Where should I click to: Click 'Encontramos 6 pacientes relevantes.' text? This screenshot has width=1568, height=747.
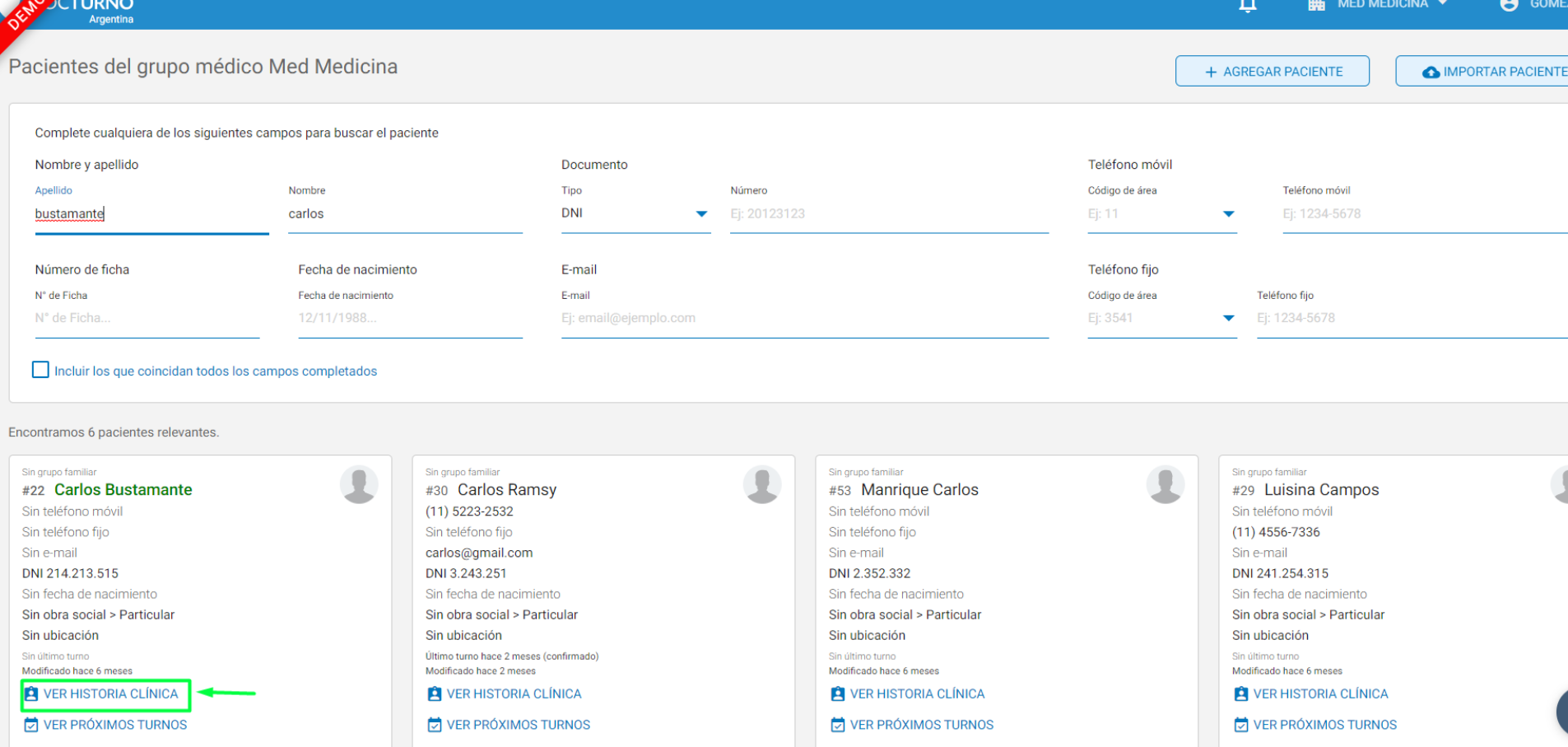[x=114, y=432]
